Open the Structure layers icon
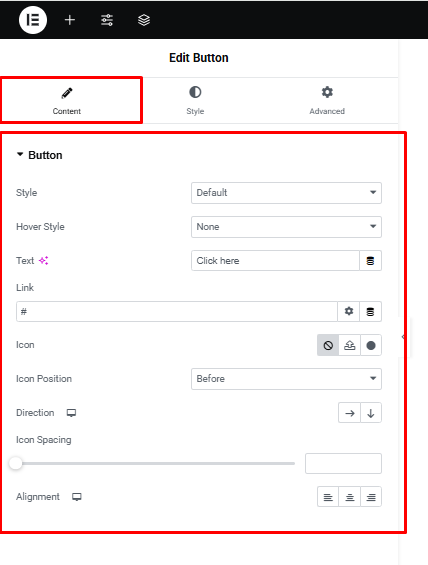 [x=144, y=20]
